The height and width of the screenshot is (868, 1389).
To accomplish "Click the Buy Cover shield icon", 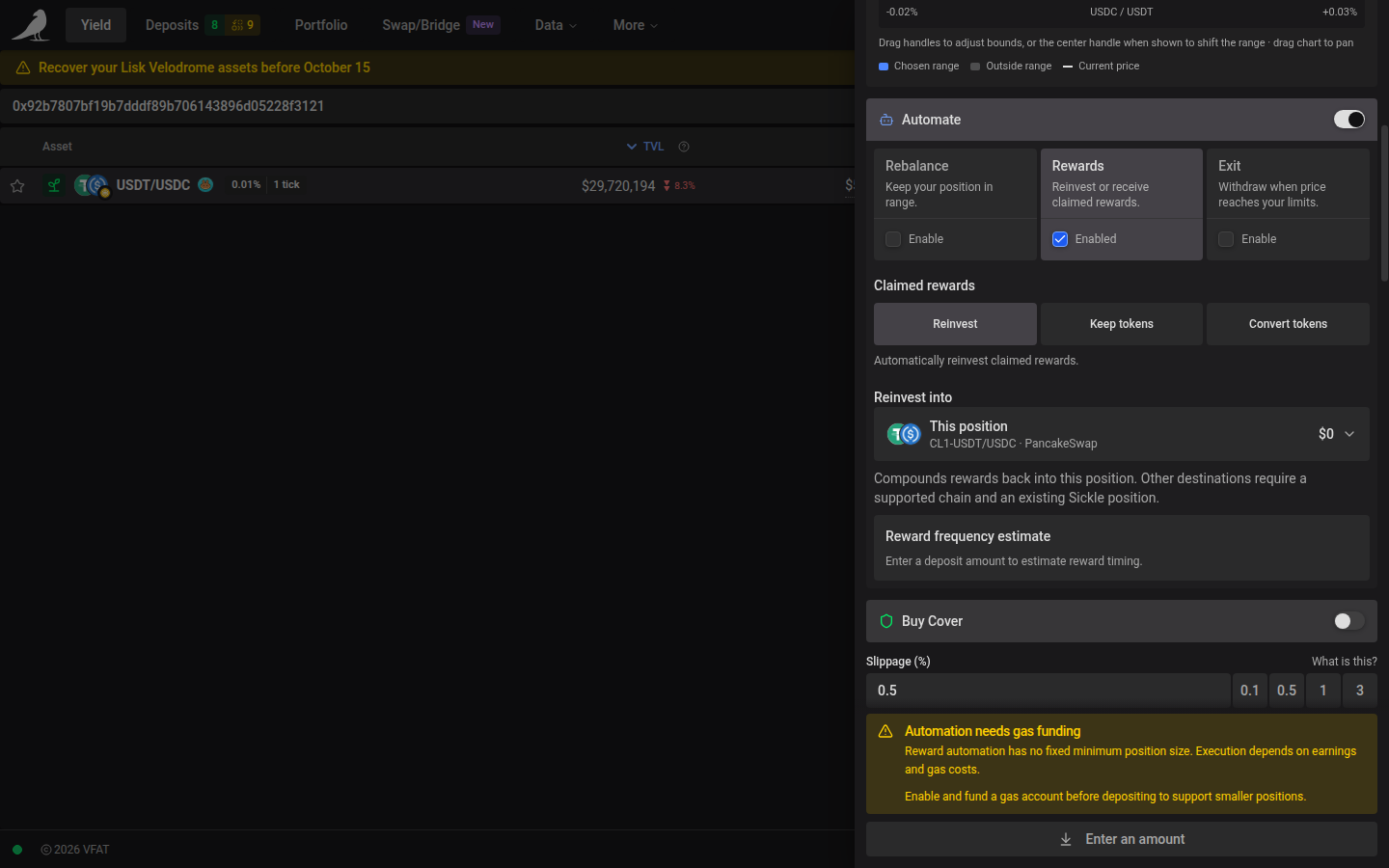I will point(886,621).
